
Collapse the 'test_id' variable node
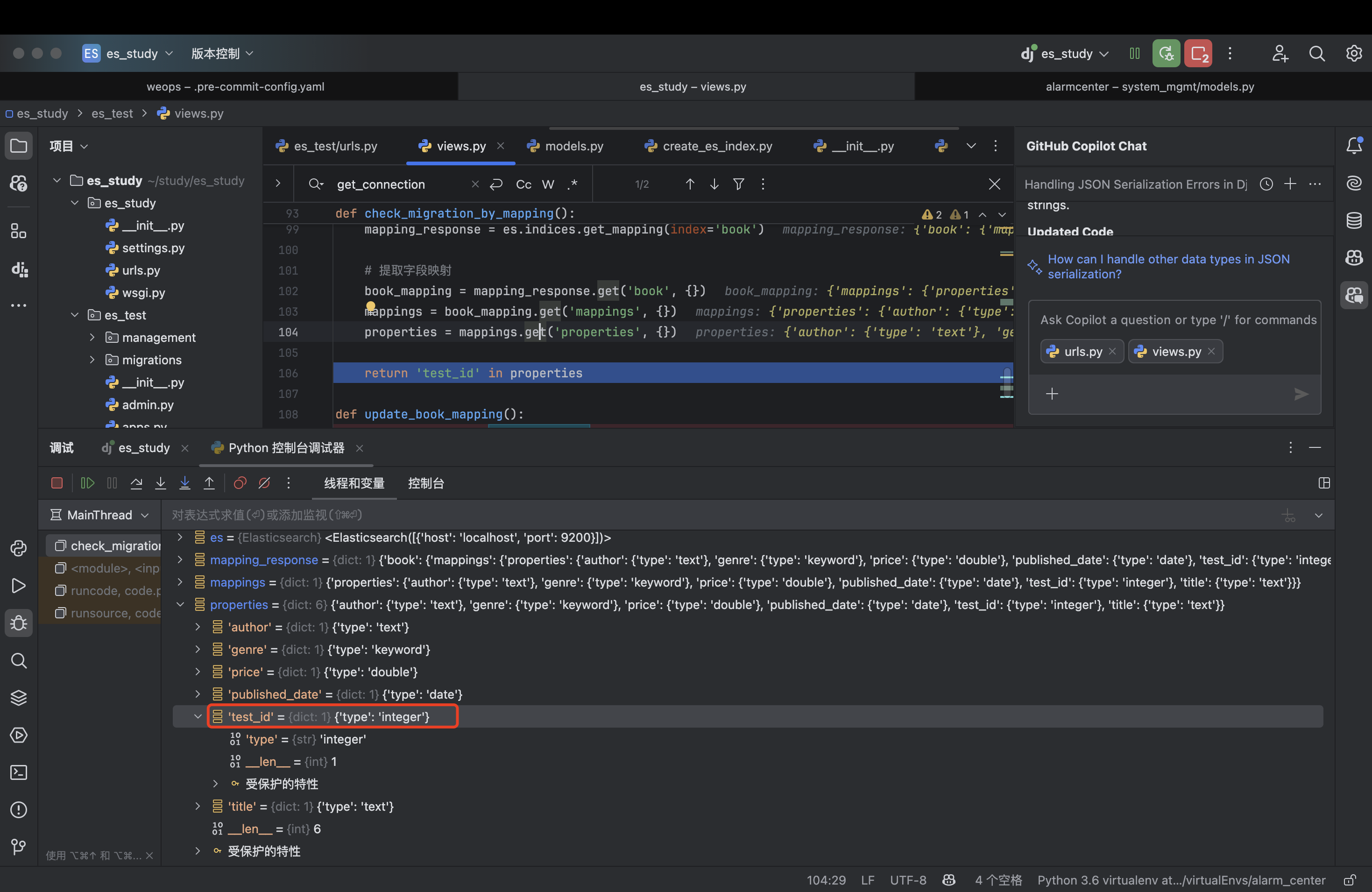pos(198,717)
